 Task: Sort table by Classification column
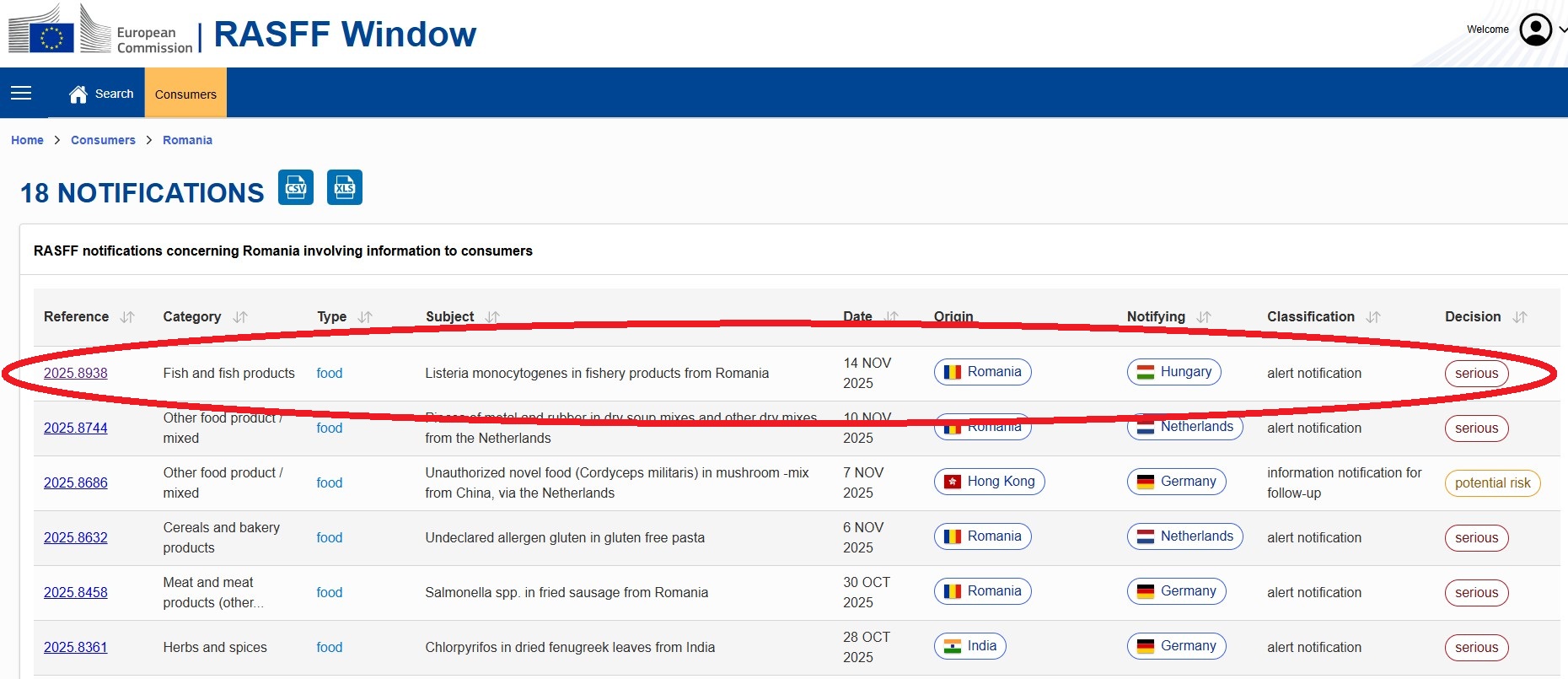[x=1373, y=317]
